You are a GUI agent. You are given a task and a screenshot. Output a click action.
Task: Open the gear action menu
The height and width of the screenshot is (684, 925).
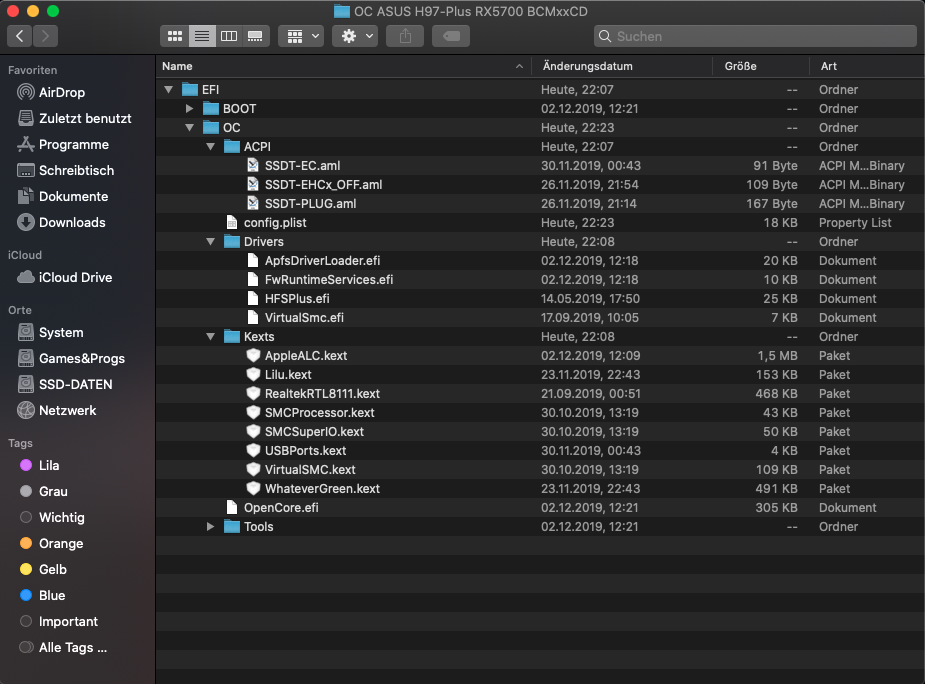[x=355, y=36]
